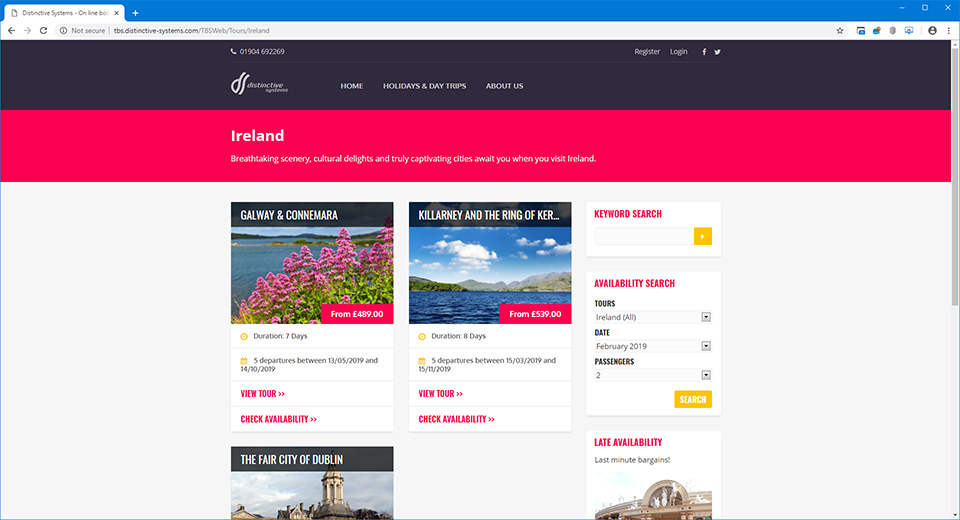Screen dimensions: 960x520
Task: Click the LATE AVAILABILITY heading
Action: tap(628, 442)
